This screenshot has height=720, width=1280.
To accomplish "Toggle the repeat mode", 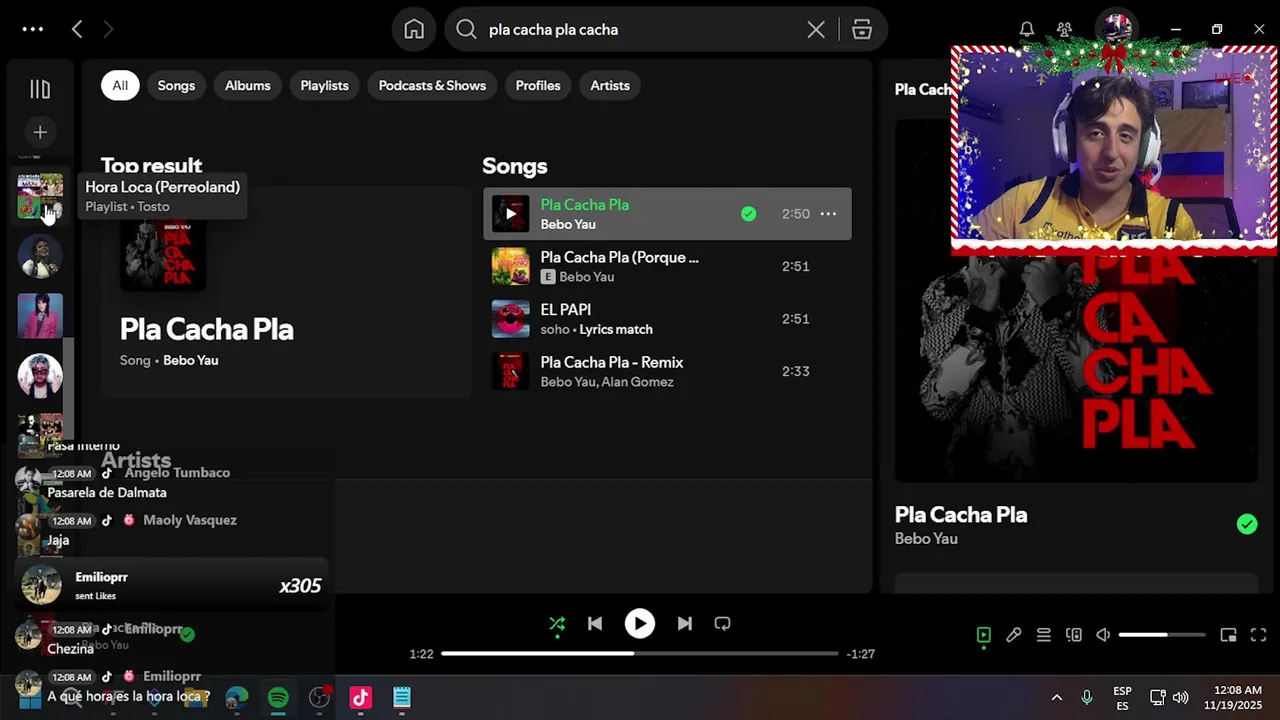I will 722,624.
